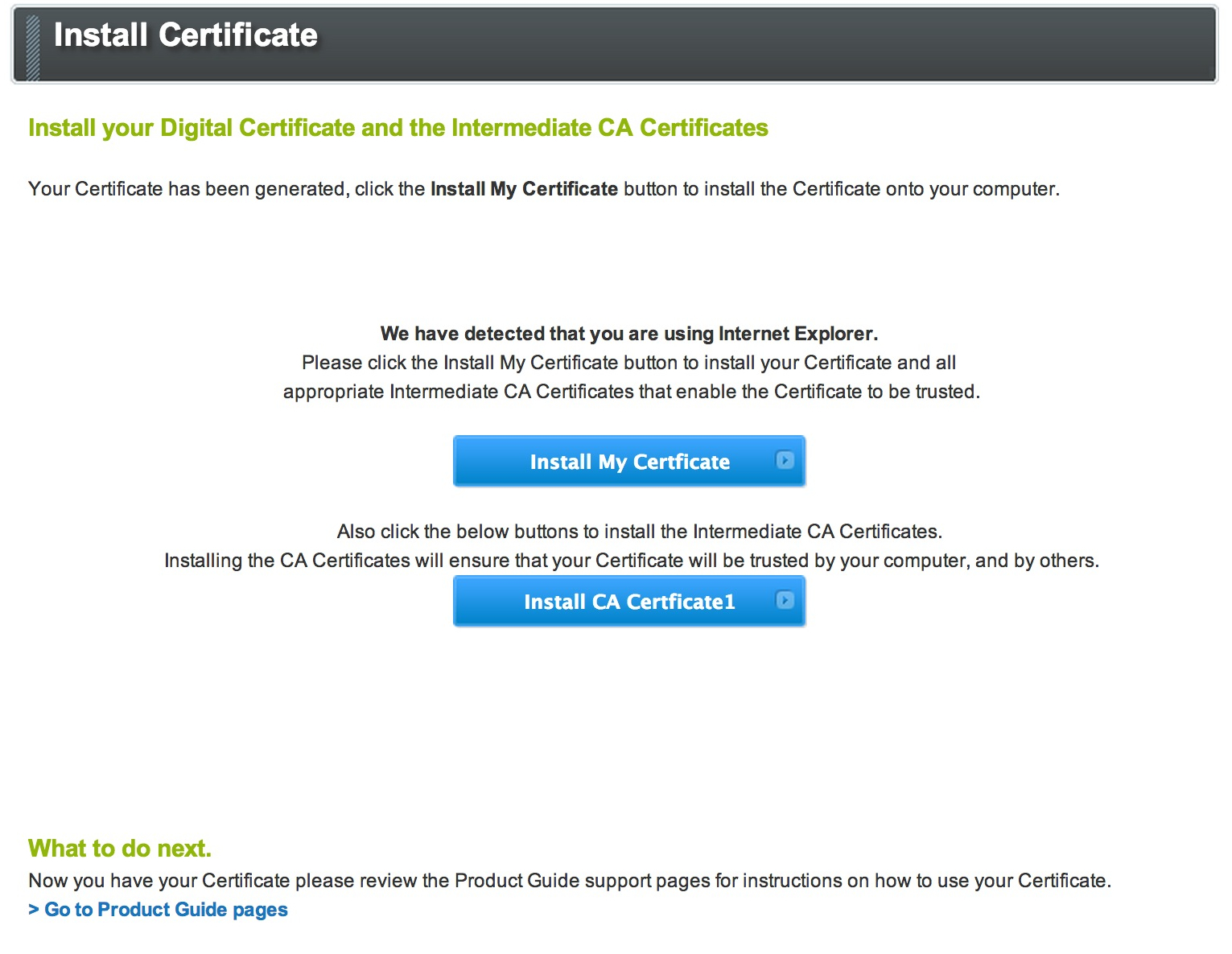
Task: Click the chevron before Go to Product Guide
Action: (x=34, y=910)
